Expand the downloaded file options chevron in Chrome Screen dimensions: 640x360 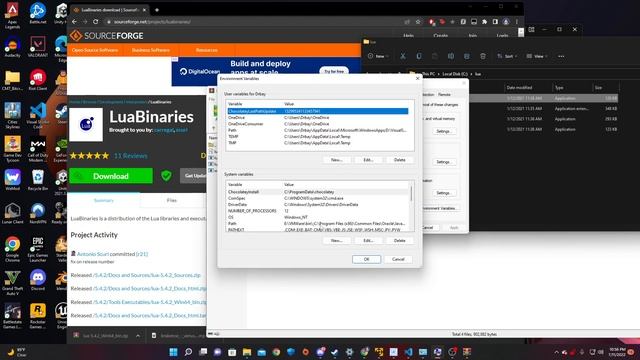point(138,336)
